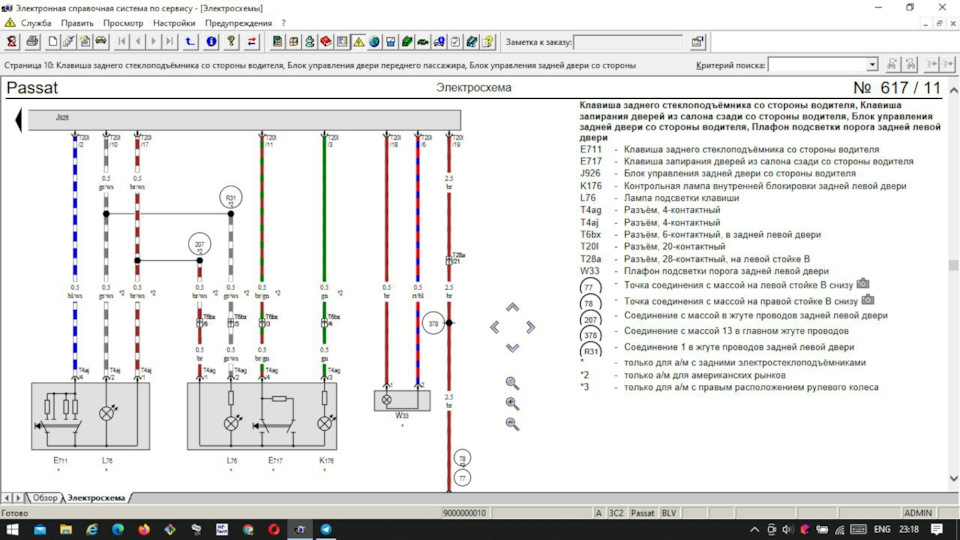Click the order note button beside note field

[697, 42]
